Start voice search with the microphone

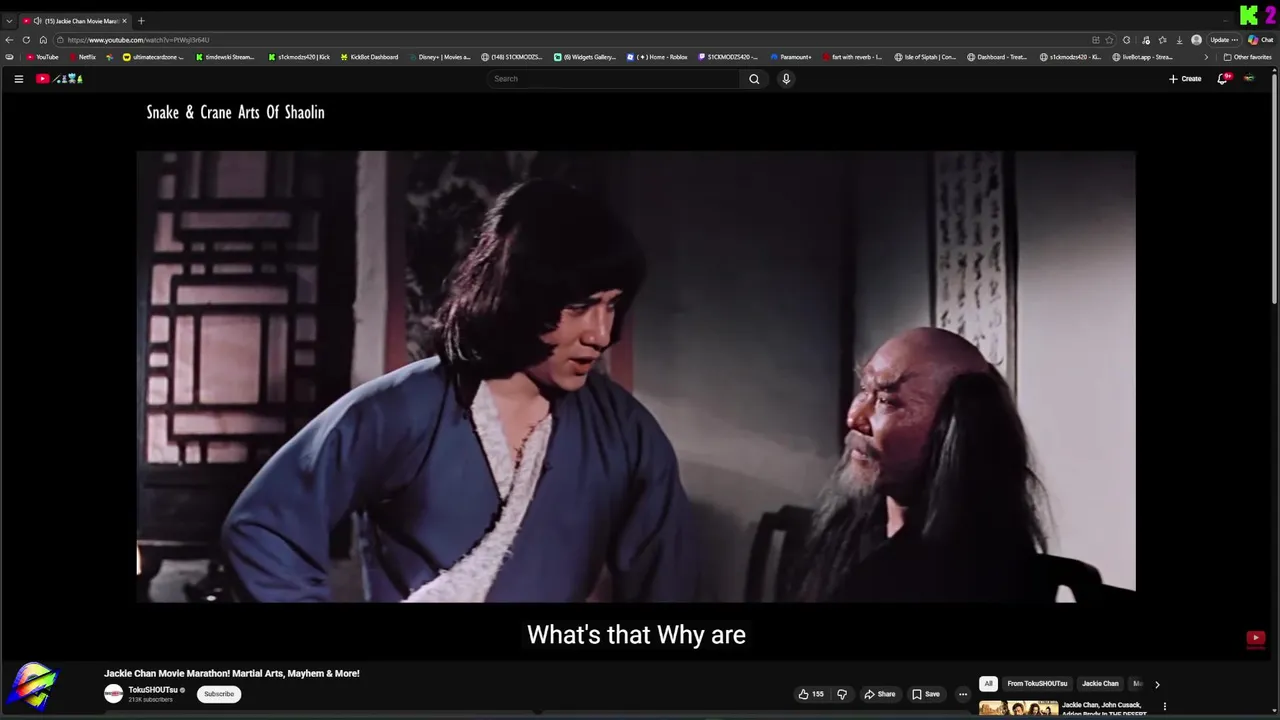(786, 79)
